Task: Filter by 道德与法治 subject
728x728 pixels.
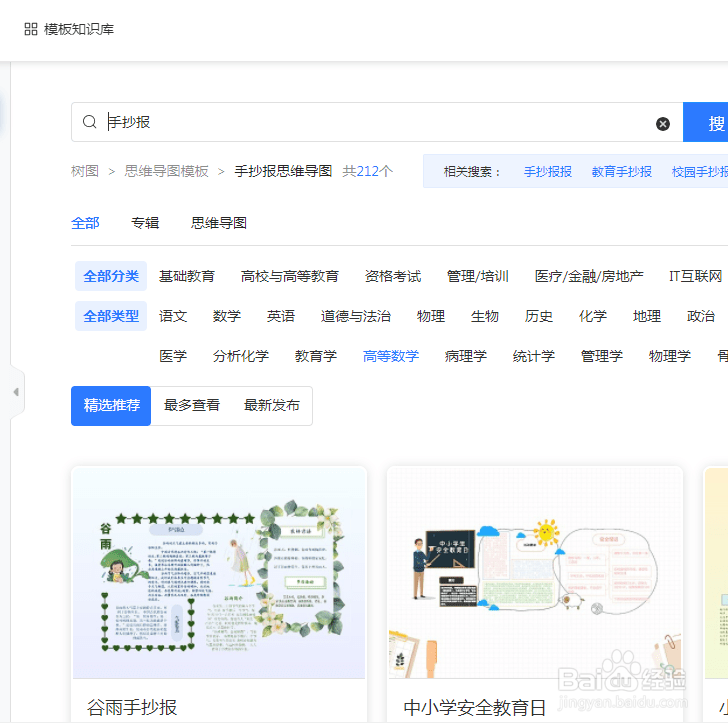Action: 356,316
